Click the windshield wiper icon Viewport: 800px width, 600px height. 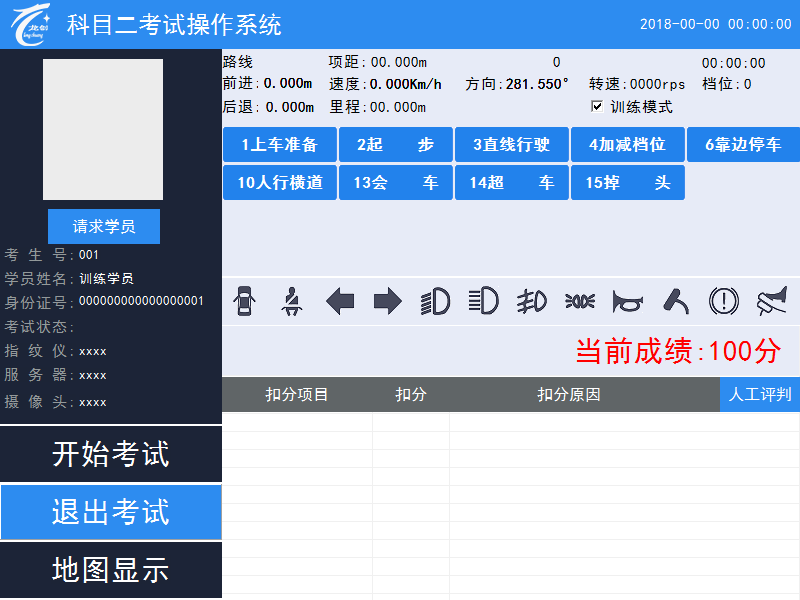click(x=676, y=301)
